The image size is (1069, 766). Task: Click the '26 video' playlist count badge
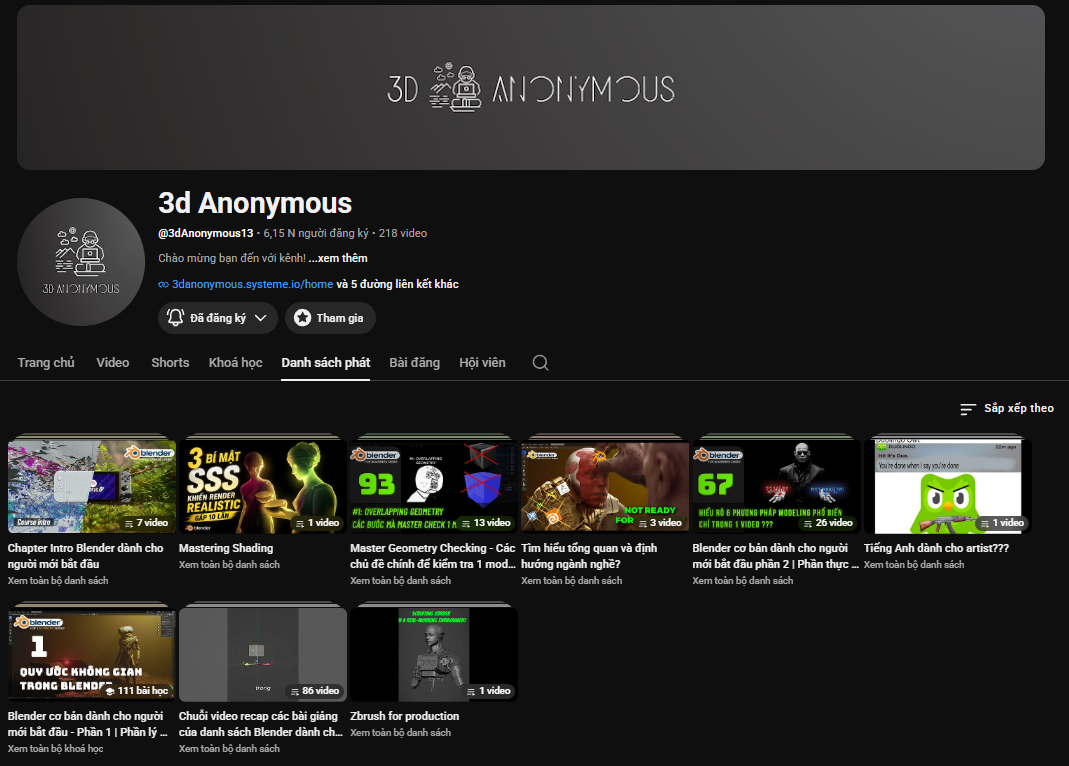point(828,523)
